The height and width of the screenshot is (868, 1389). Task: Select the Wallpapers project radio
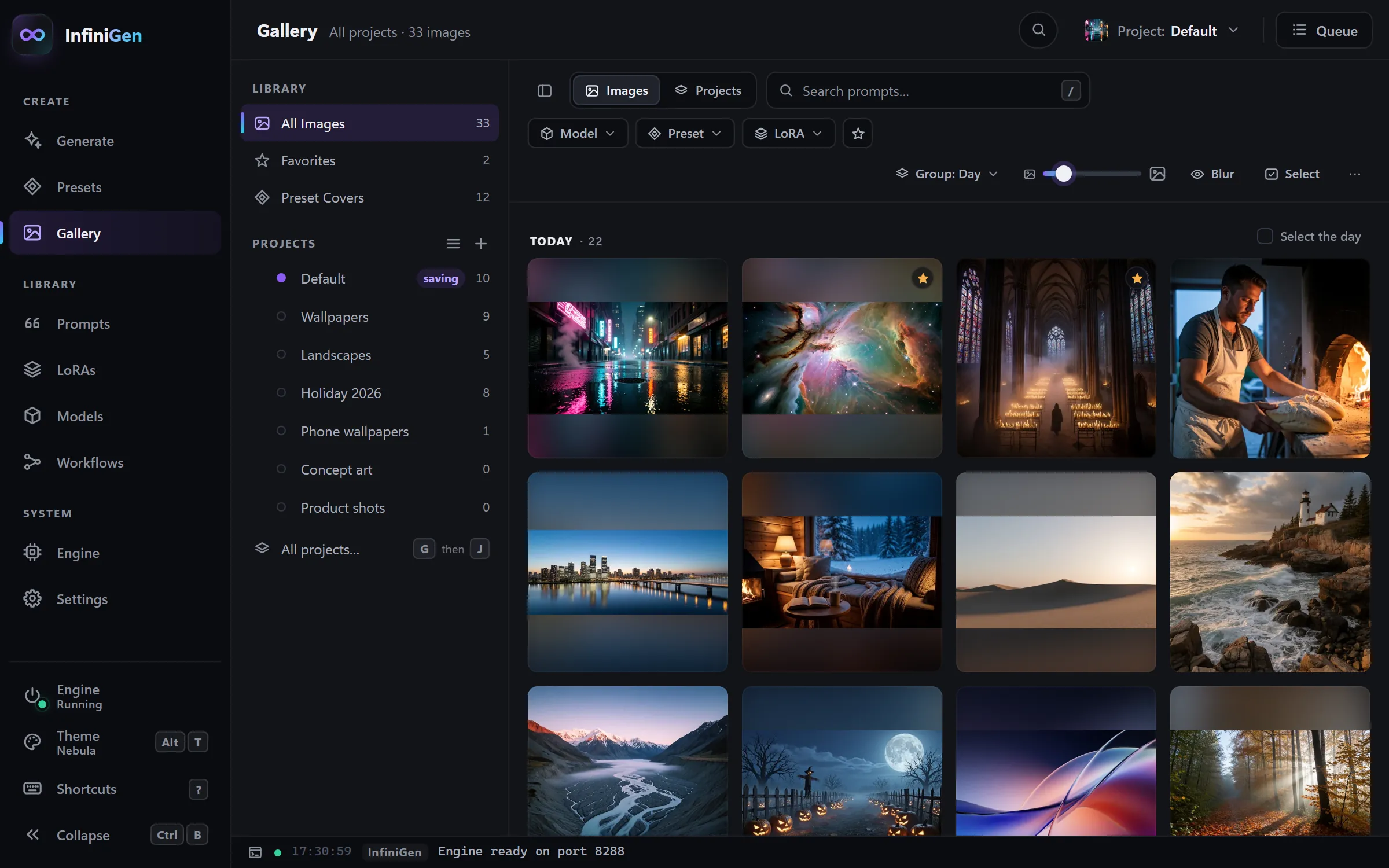coord(281,316)
